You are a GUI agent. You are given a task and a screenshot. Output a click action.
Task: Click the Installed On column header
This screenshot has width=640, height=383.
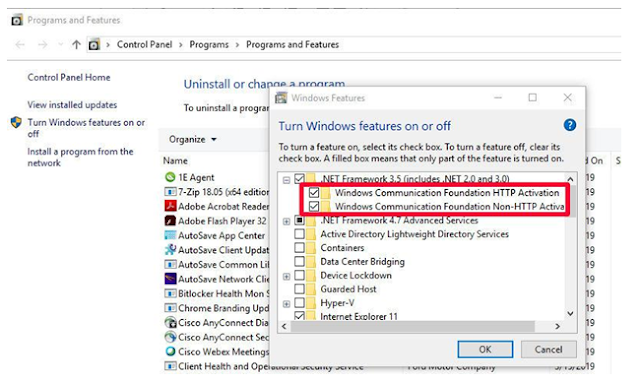(594, 160)
